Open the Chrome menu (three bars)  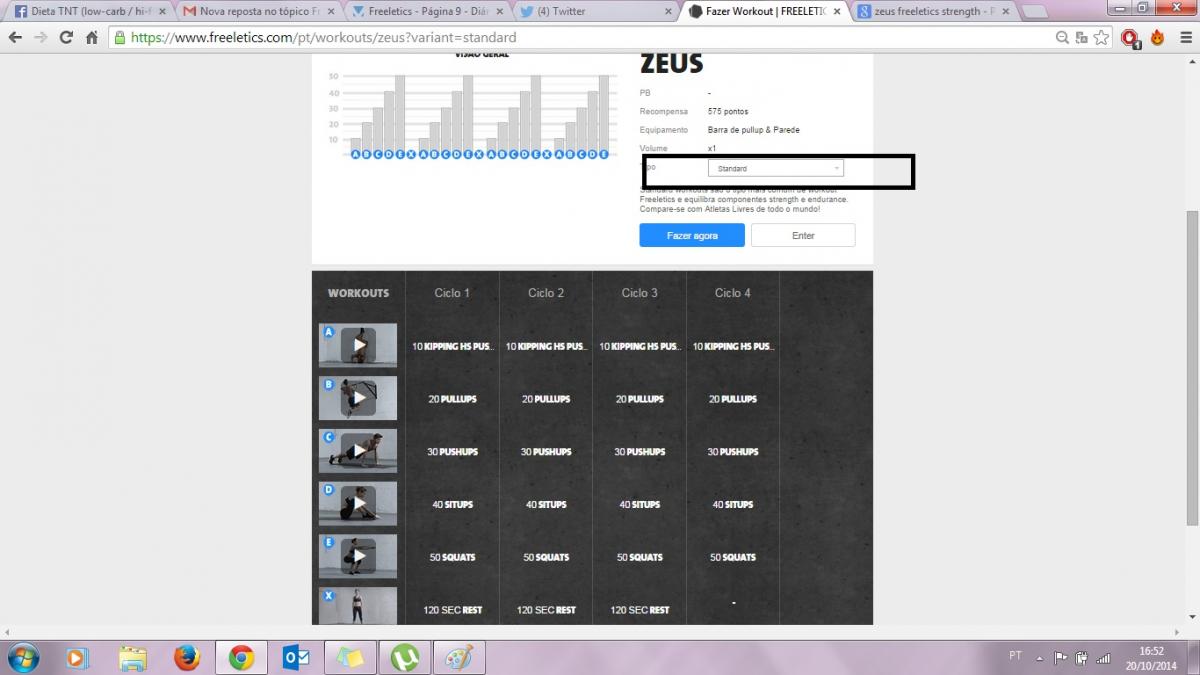(x=1184, y=37)
